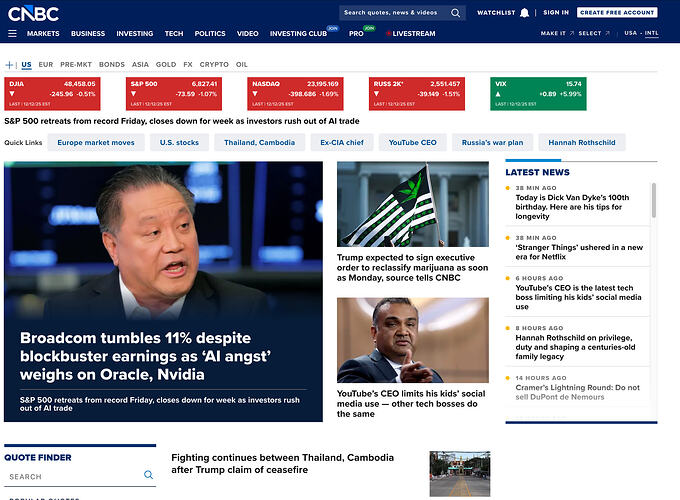The width and height of the screenshot is (680, 500).
Task: Switch edition to INTL
Action: point(651,33)
